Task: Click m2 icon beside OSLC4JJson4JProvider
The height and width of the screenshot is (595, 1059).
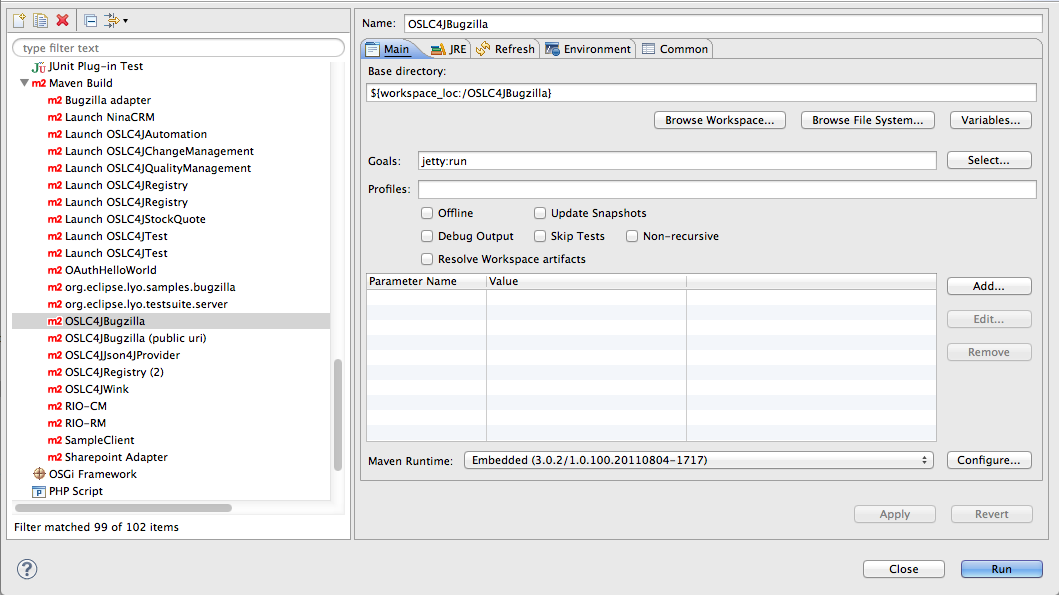Action: 55,355
